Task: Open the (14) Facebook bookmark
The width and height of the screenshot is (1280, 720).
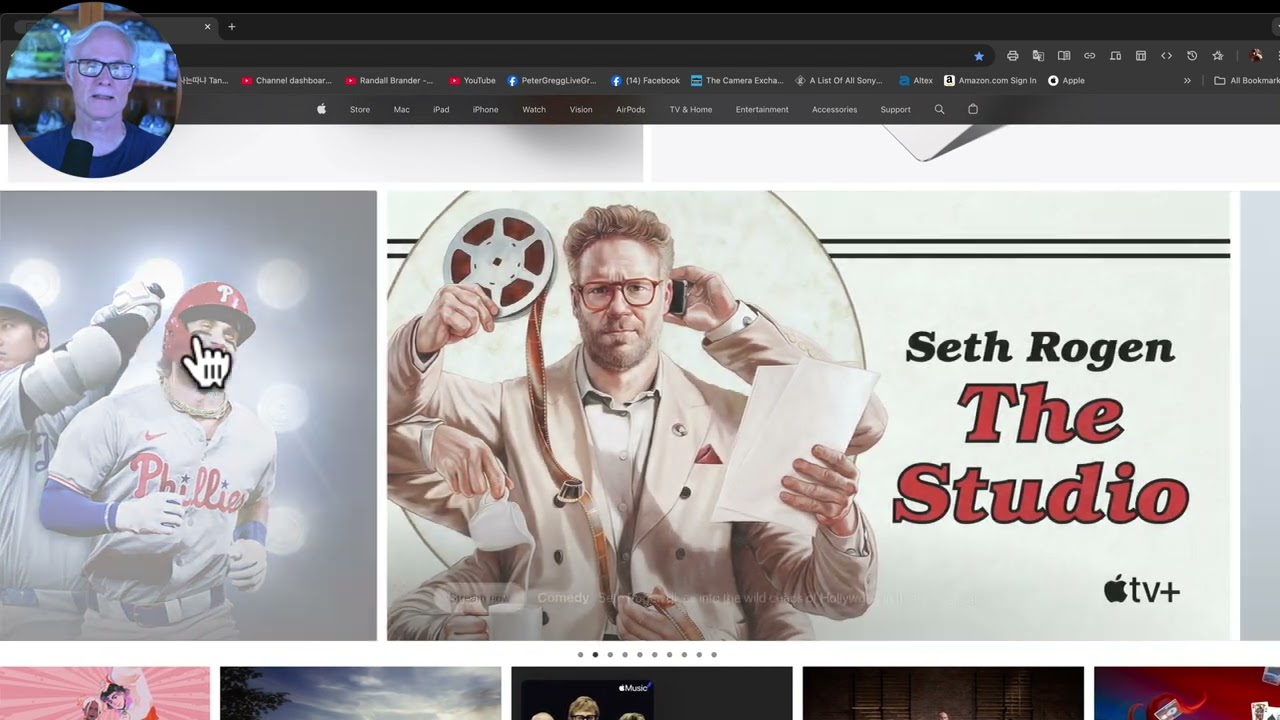Action: [645, 81]
